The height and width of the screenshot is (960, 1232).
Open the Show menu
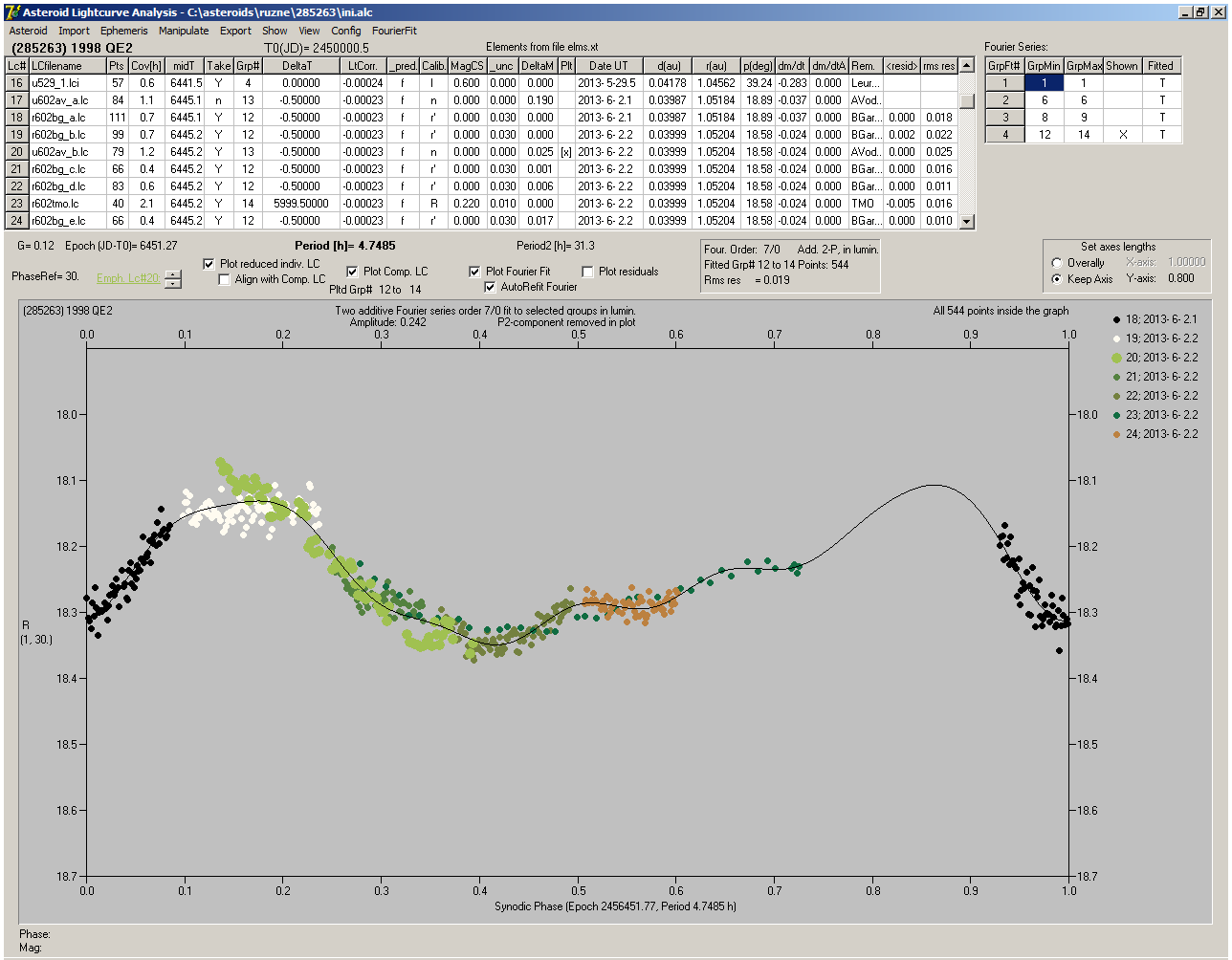(275, 31)
